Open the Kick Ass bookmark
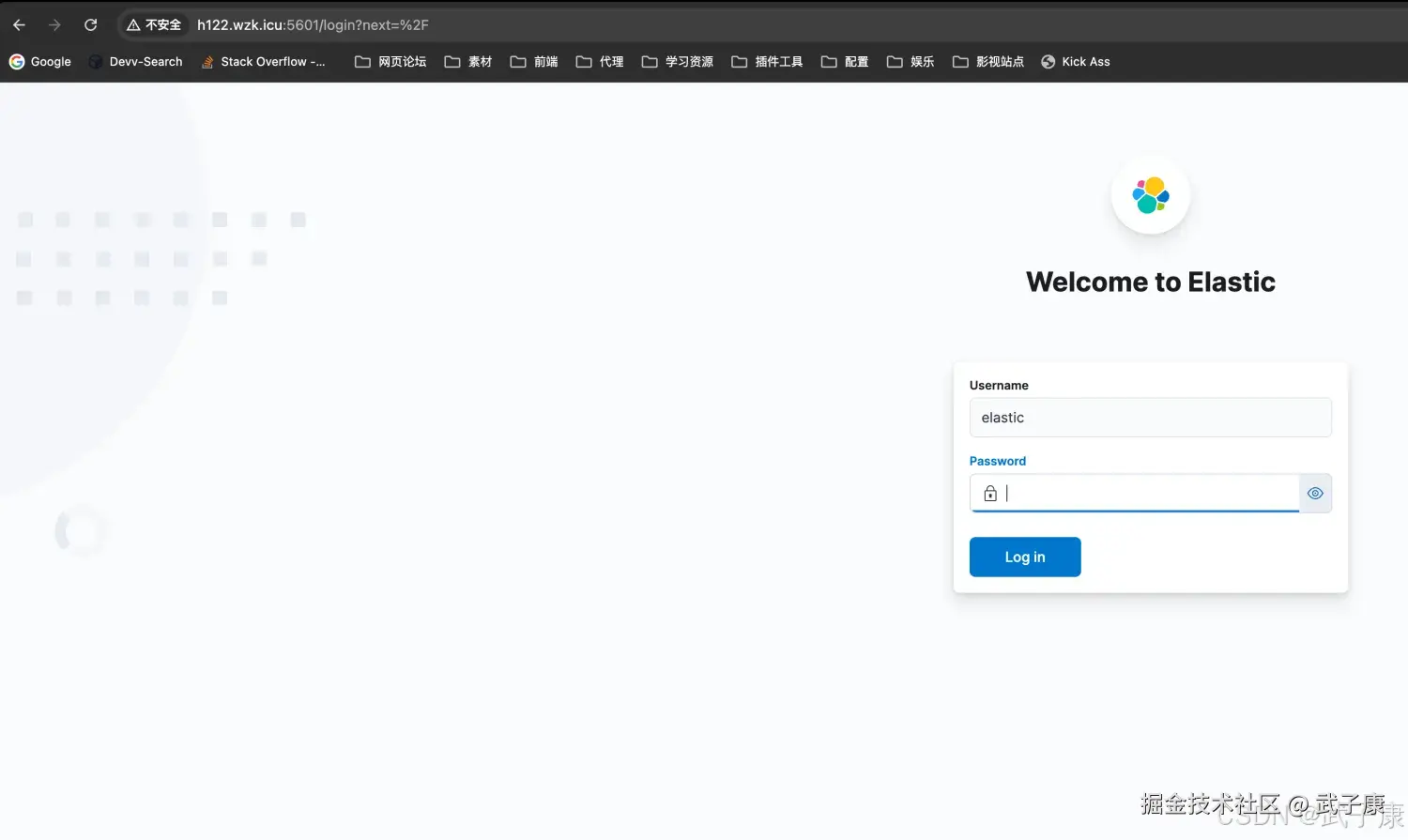The image size is (1408, 840). tap(1076, 62)
